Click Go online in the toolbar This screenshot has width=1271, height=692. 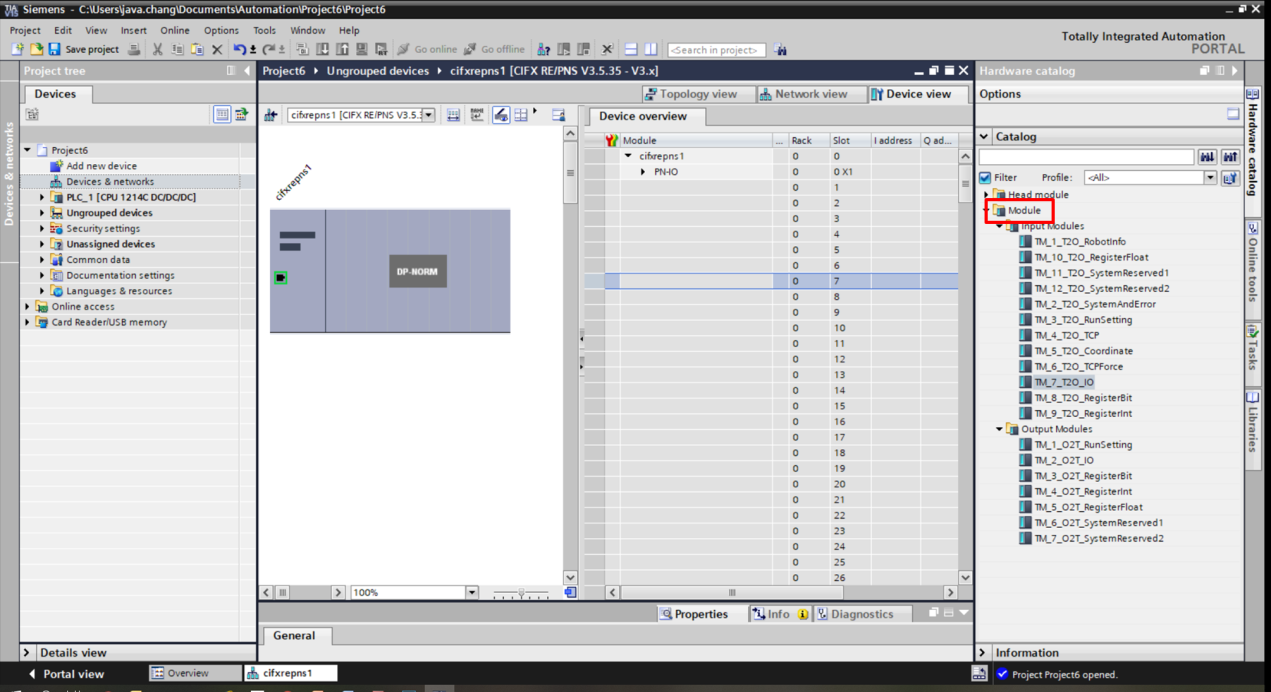(428, 49)
